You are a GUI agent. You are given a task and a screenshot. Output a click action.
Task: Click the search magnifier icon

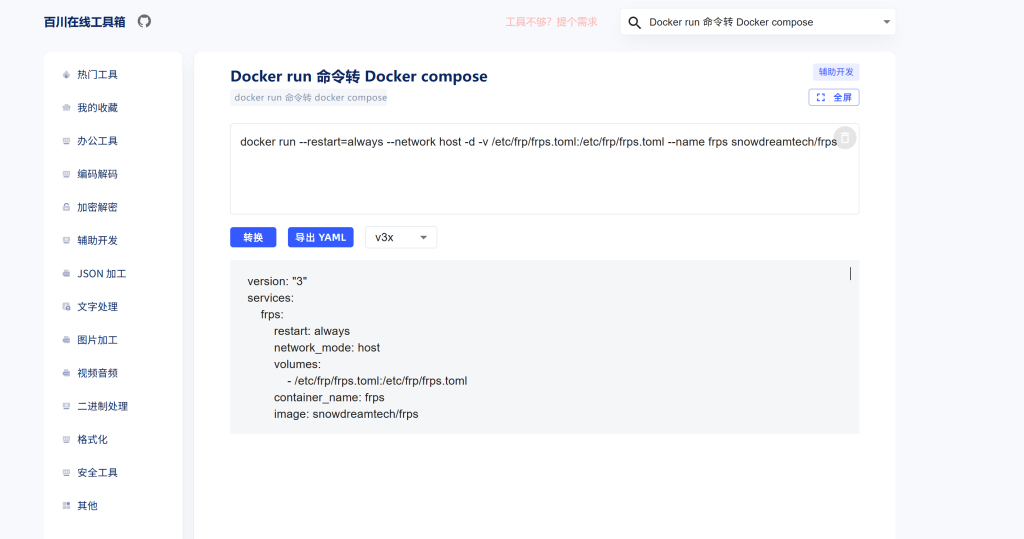click(x=634, y=23)
